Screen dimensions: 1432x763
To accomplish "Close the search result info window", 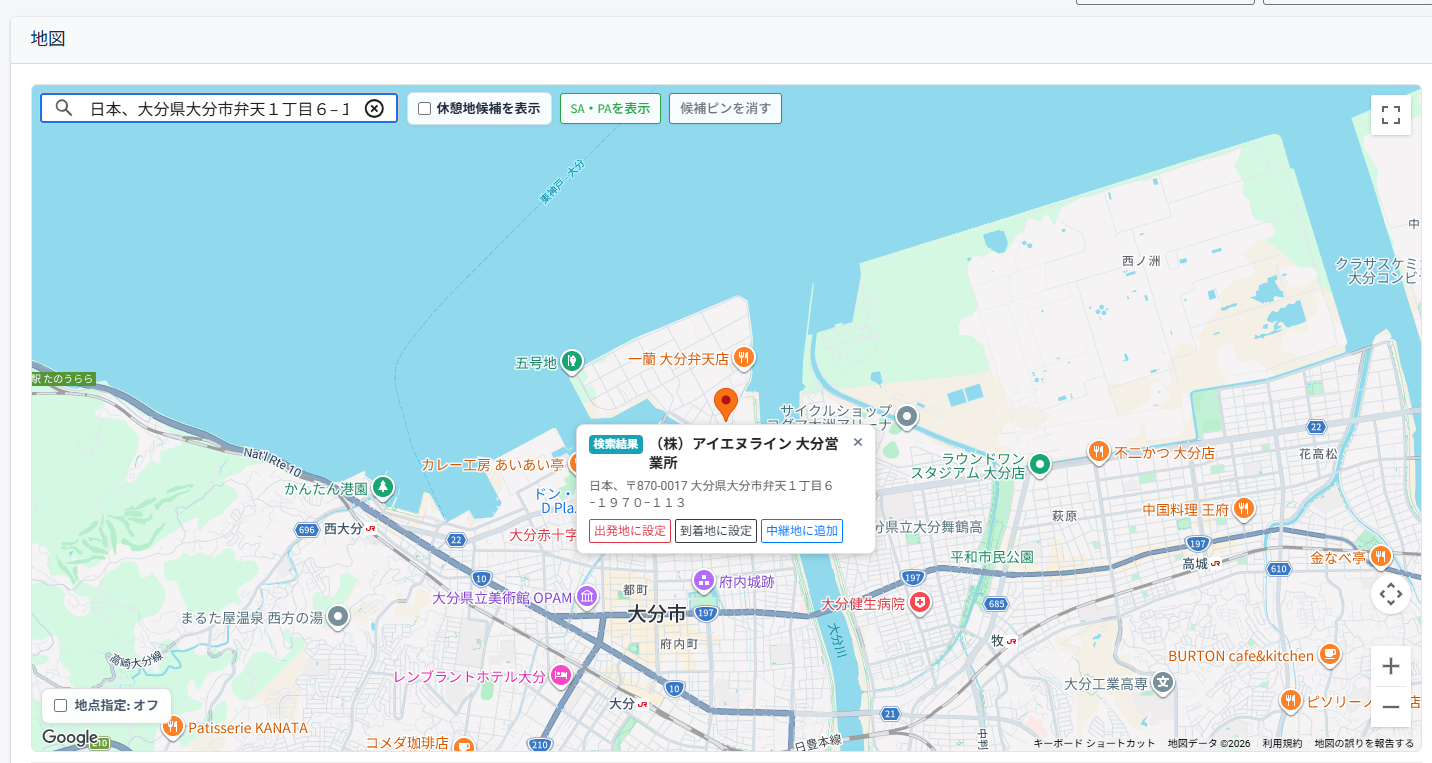I will (857, 442).
